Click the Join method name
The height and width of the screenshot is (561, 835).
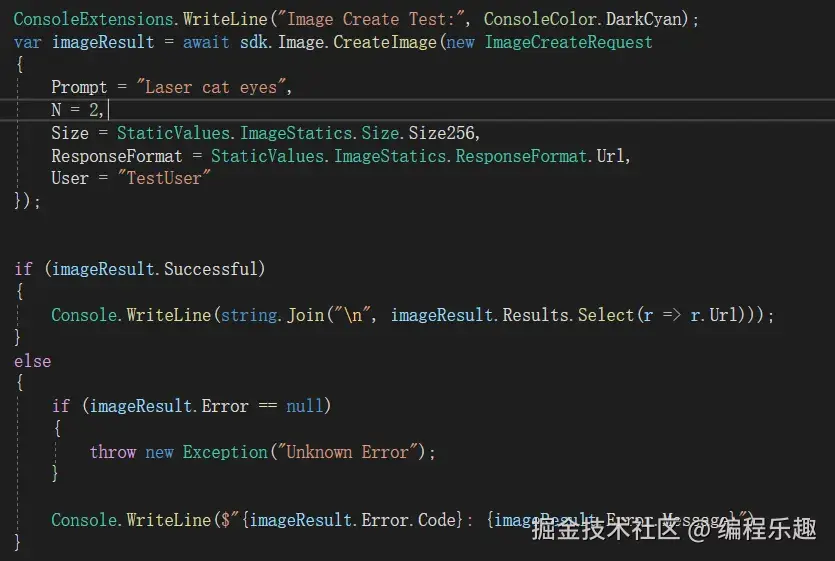[x=306, y=315]
